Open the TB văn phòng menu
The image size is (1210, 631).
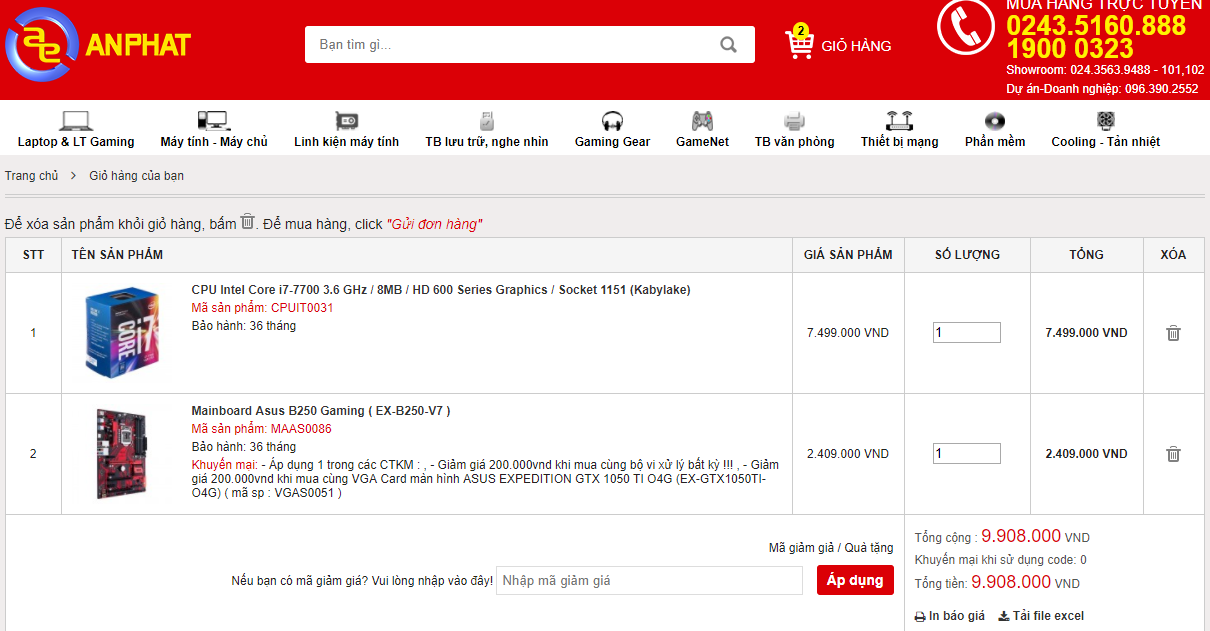point(794,142)
